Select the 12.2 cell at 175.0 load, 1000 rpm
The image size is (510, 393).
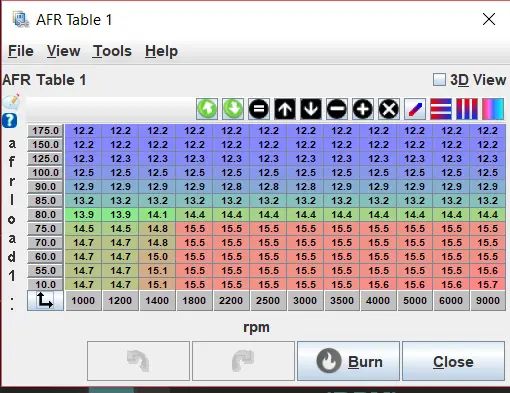click(83, 131)
